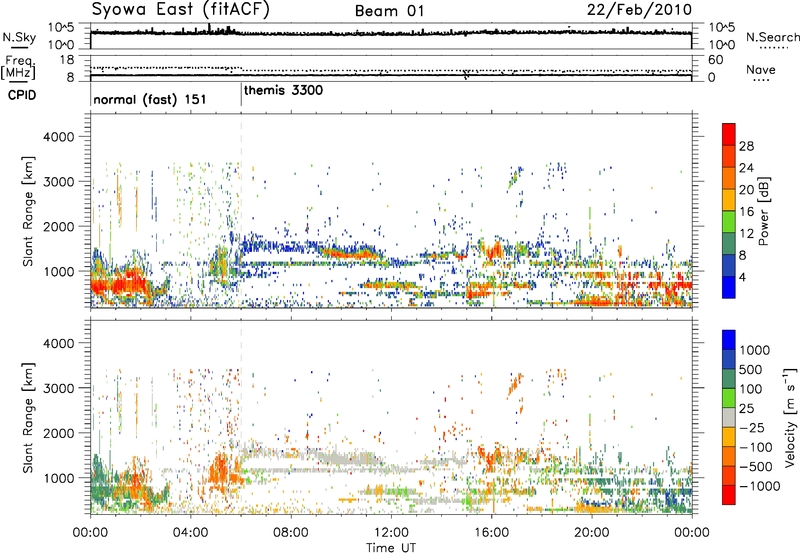
Task: Click the '-1000' label on Velocity colorbar
Action: click(760, 486)
